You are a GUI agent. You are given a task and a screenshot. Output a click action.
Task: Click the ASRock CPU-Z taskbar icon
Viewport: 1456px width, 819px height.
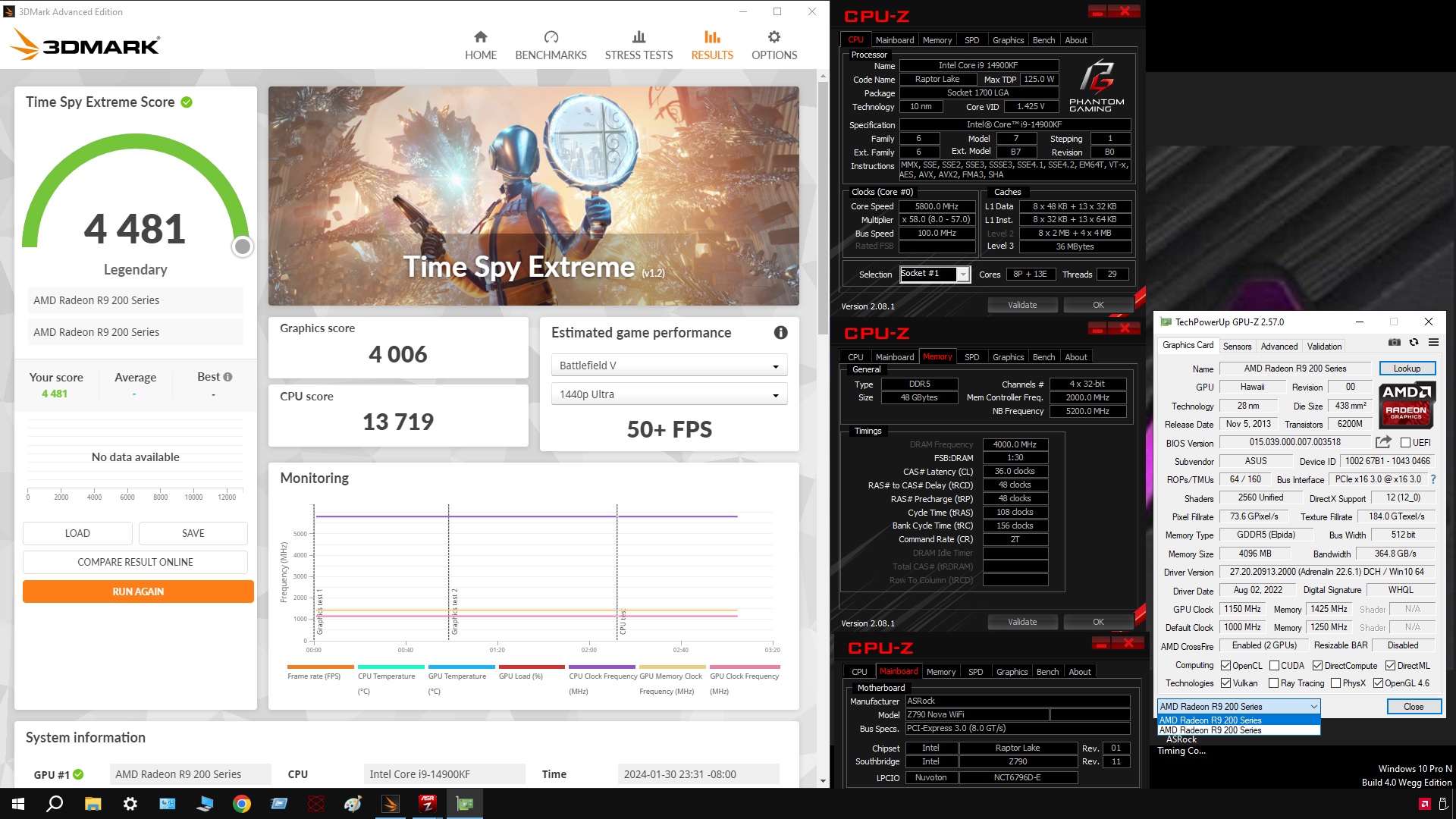pos(428,804)
